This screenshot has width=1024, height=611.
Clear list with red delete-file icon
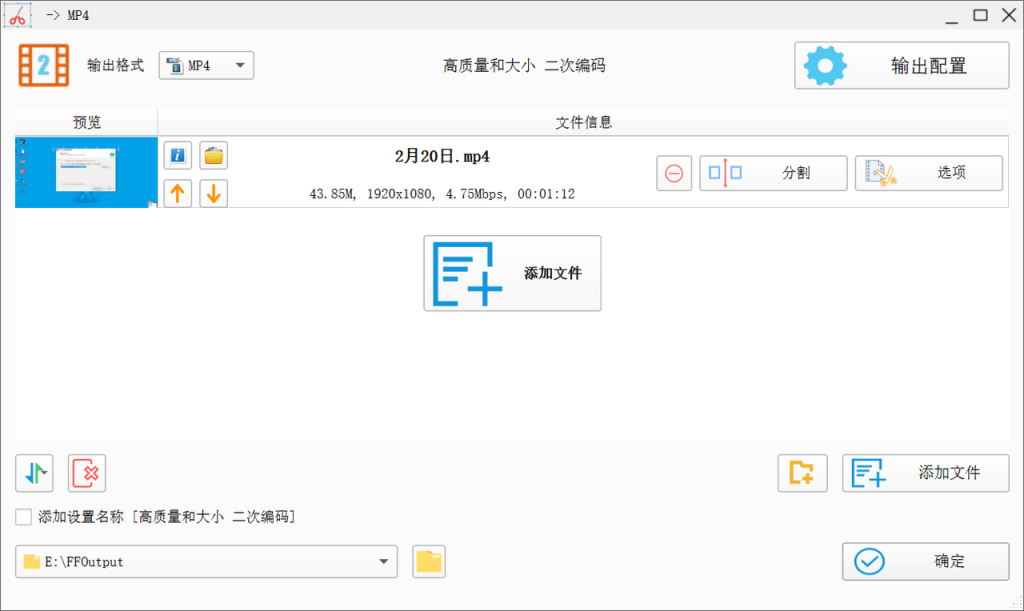87,473
